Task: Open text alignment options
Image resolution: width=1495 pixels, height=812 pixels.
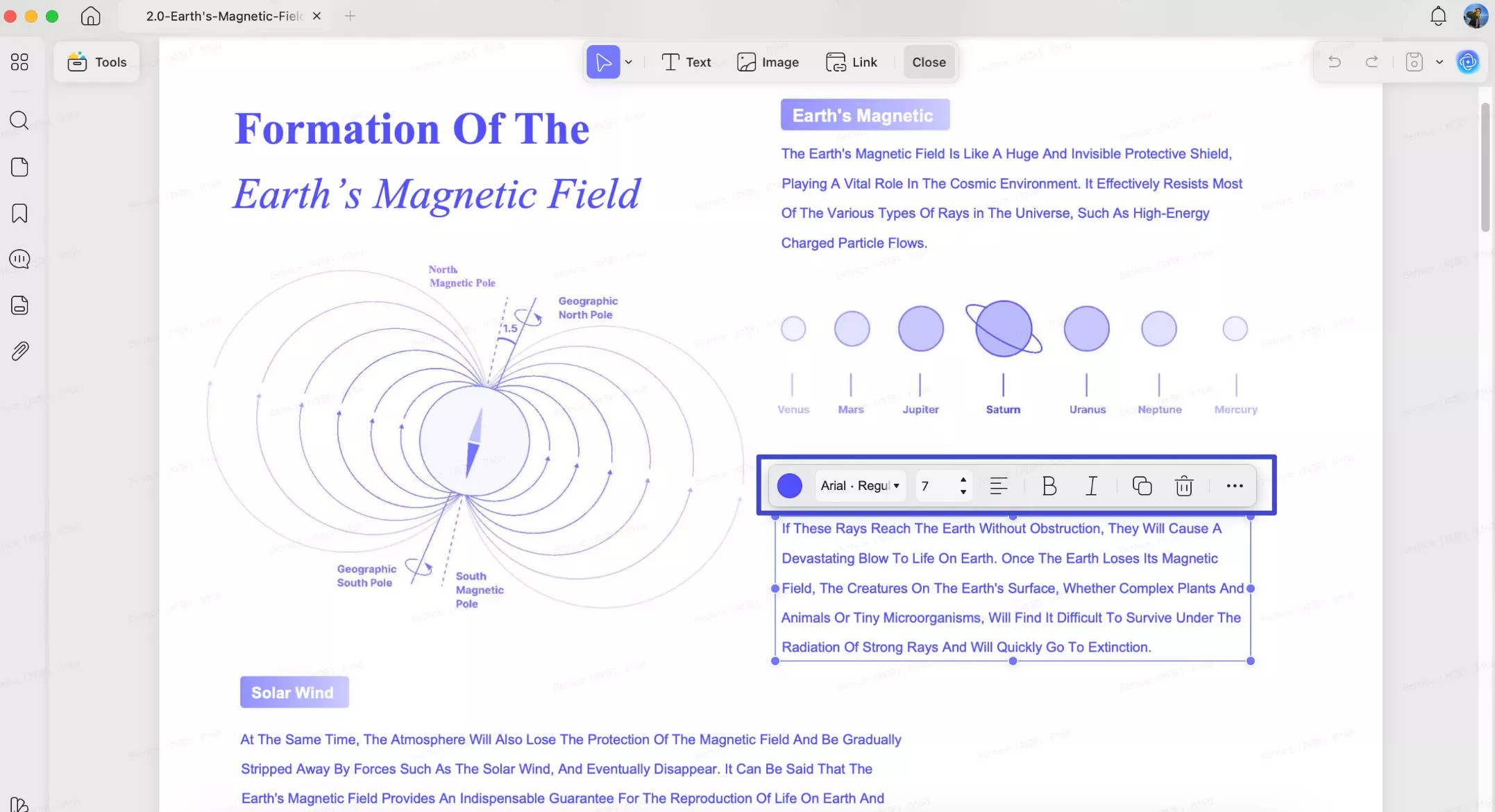Action: 998,486
